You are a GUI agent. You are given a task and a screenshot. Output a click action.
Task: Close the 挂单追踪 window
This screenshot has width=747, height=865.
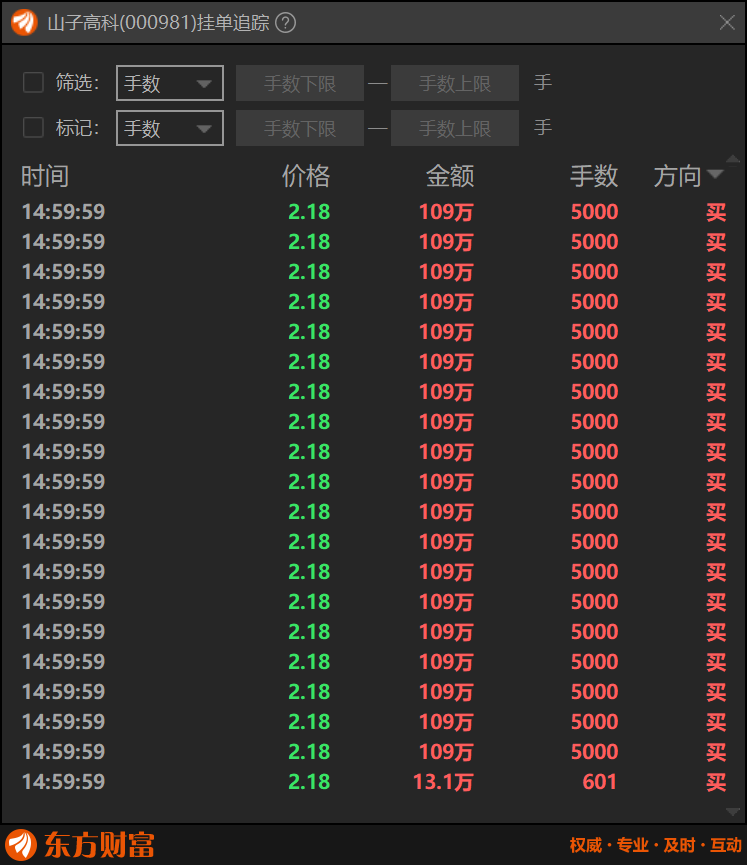click(727, 23)
